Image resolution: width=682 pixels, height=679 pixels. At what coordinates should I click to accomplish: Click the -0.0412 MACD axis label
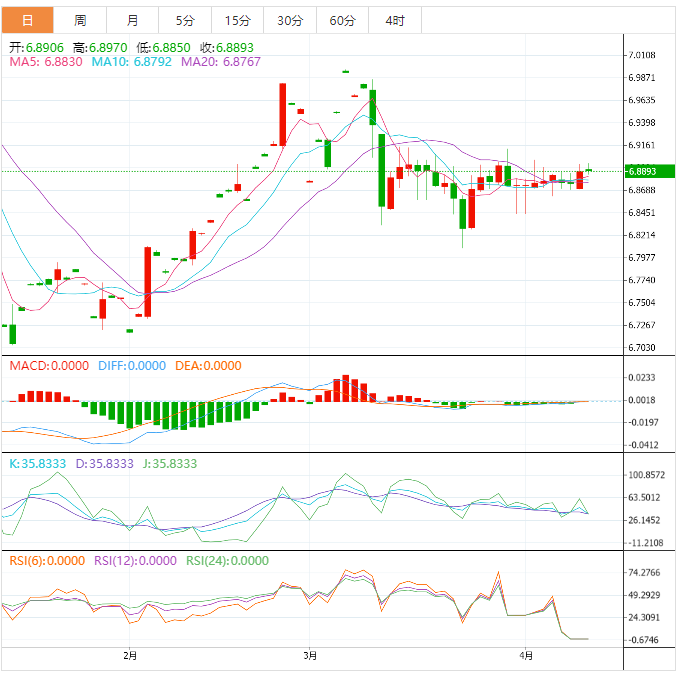tap(643, 445)
